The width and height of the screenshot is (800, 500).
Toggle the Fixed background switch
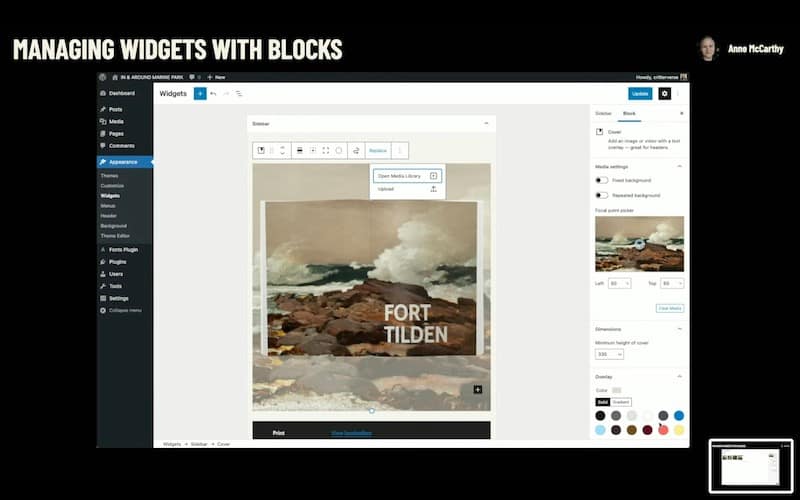pyautogui.click(x=602, y=180)
